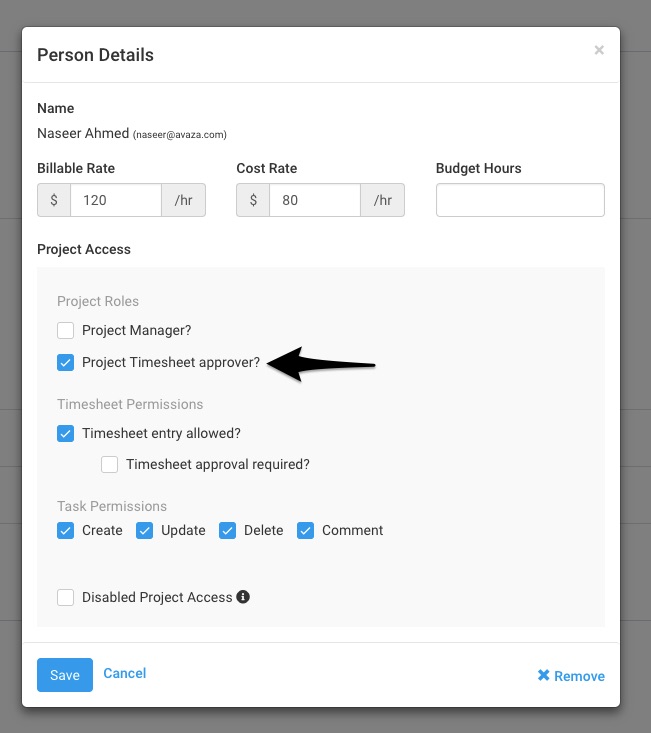Click the Save button
Screen dimensions: 651x733
point(65,675)
